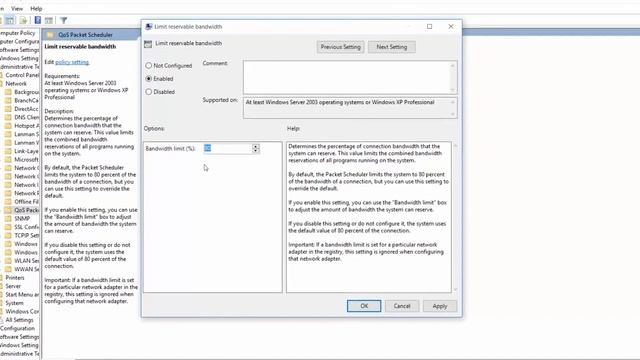
Task: Select the Computer Policy root node
Action: coord(18,33)
